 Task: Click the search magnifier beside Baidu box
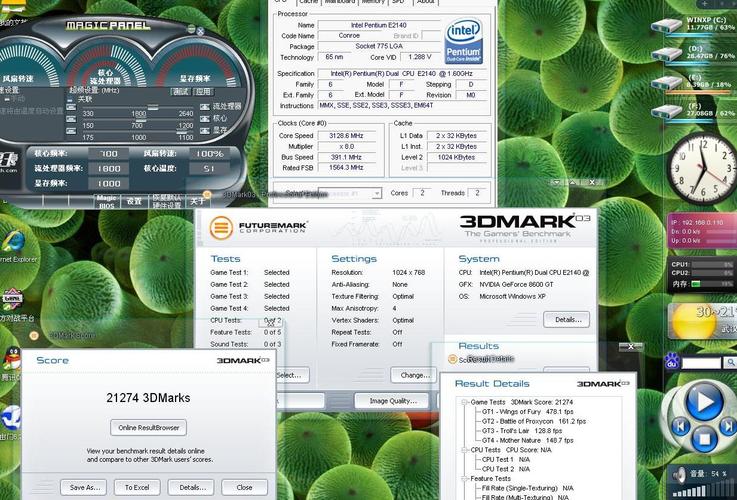[730, 362]
